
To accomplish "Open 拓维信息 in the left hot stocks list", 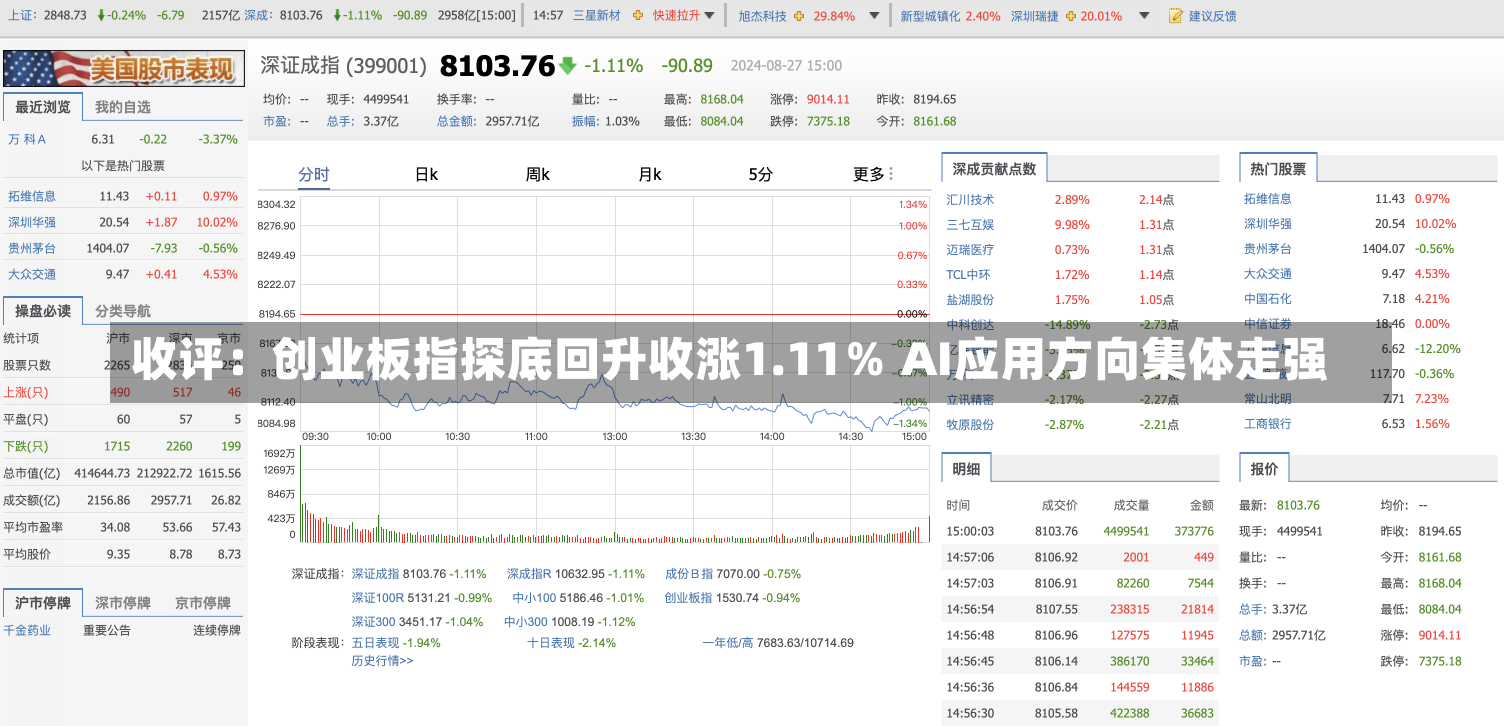I will 32,196.
